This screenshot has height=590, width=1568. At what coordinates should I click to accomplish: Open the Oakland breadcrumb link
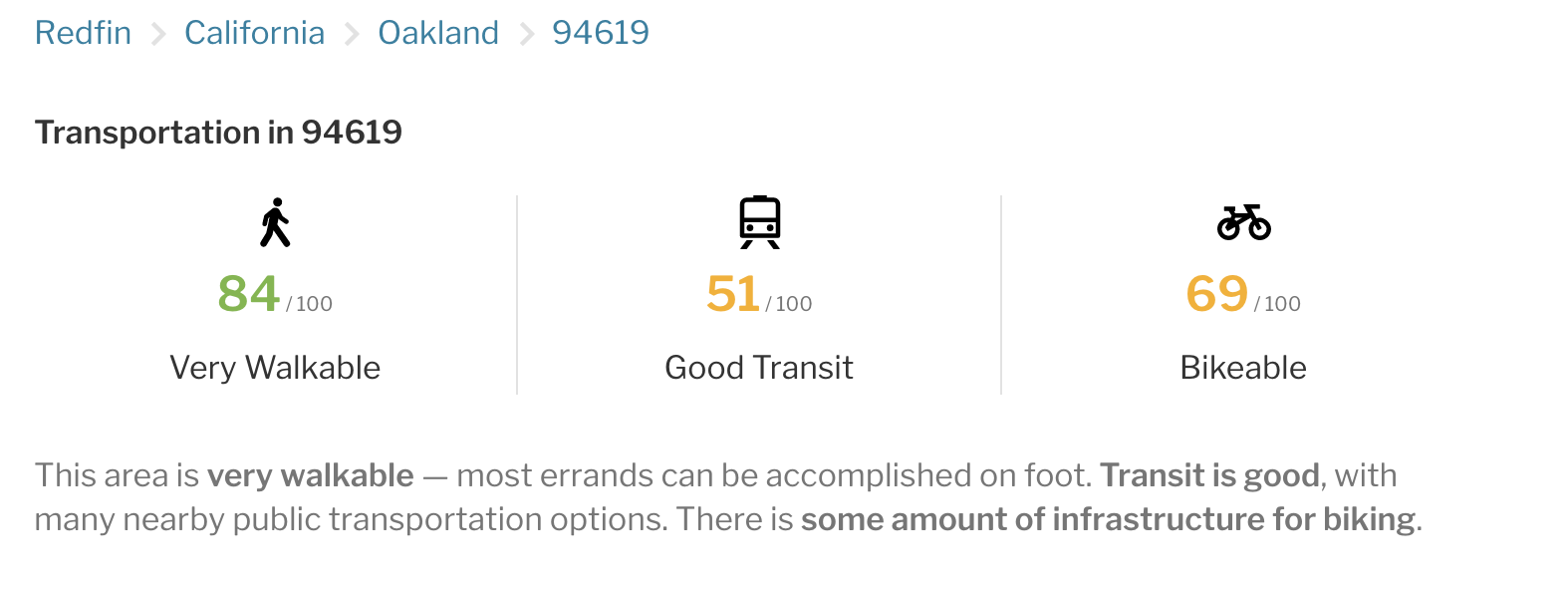point(438,33)
